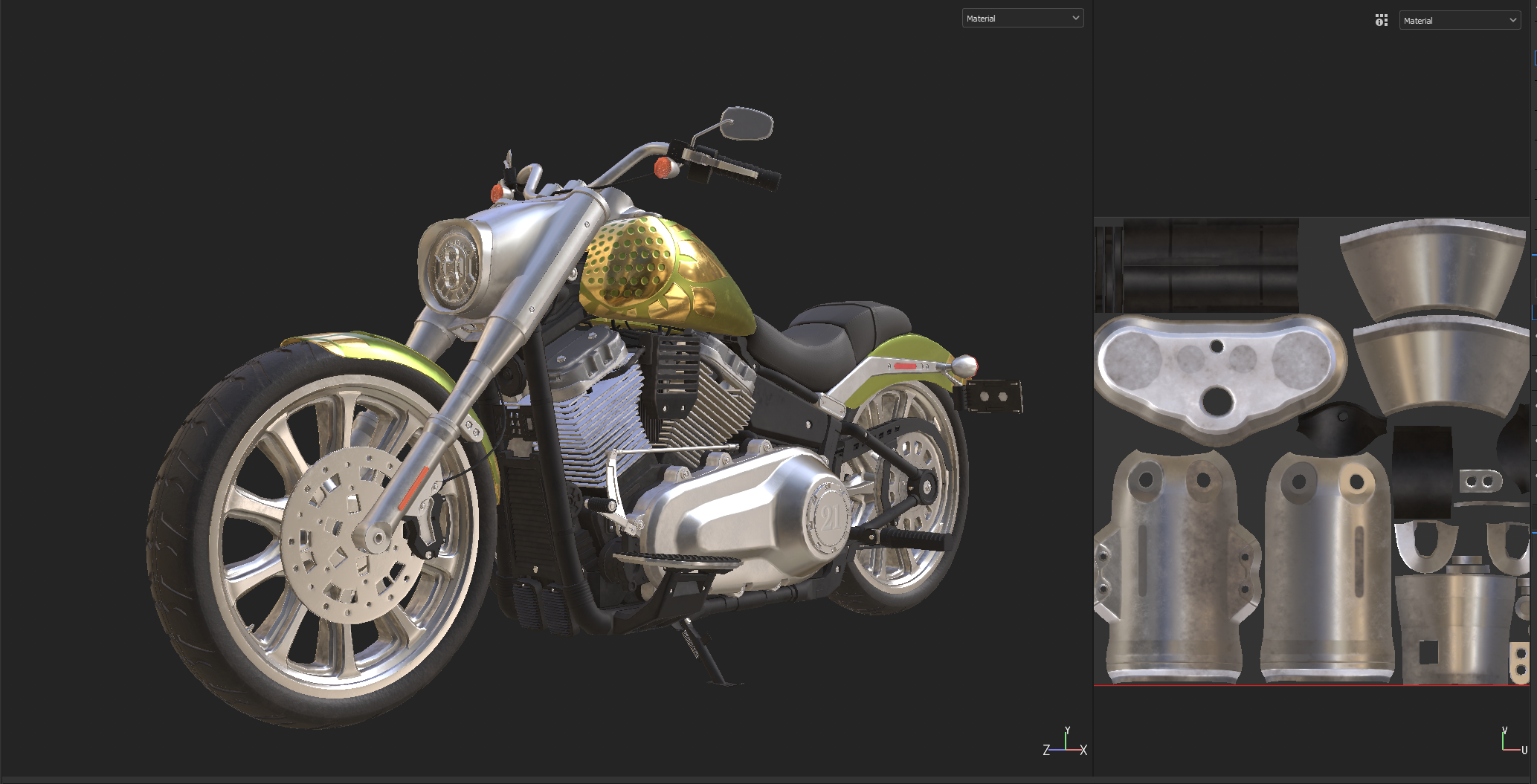Click the UV axis gizmo in 2D view
Screen dimensions: 1537x784
[1514, 742]
